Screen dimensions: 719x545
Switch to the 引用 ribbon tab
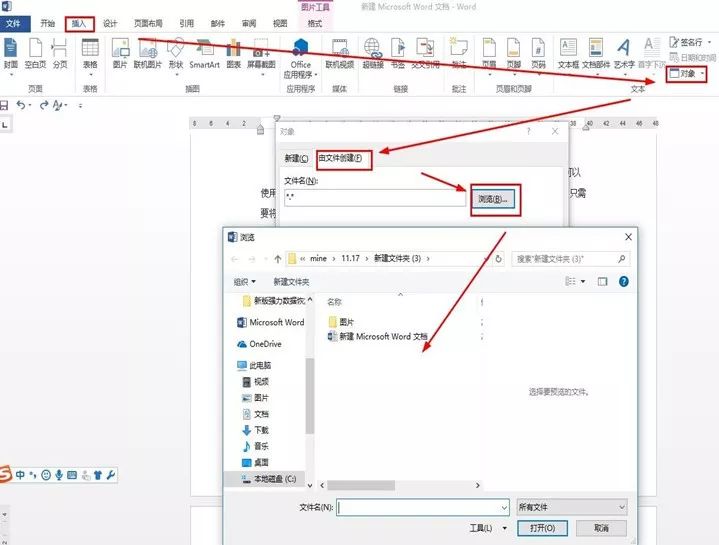(x=186, y=23)
